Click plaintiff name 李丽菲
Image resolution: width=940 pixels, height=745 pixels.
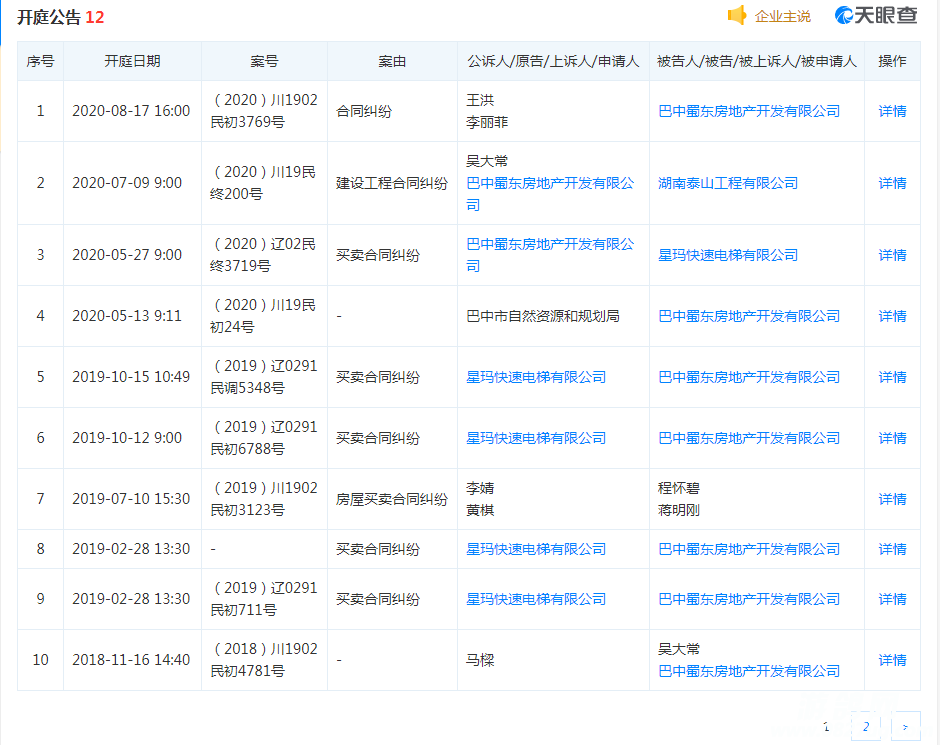pos(487,122)
